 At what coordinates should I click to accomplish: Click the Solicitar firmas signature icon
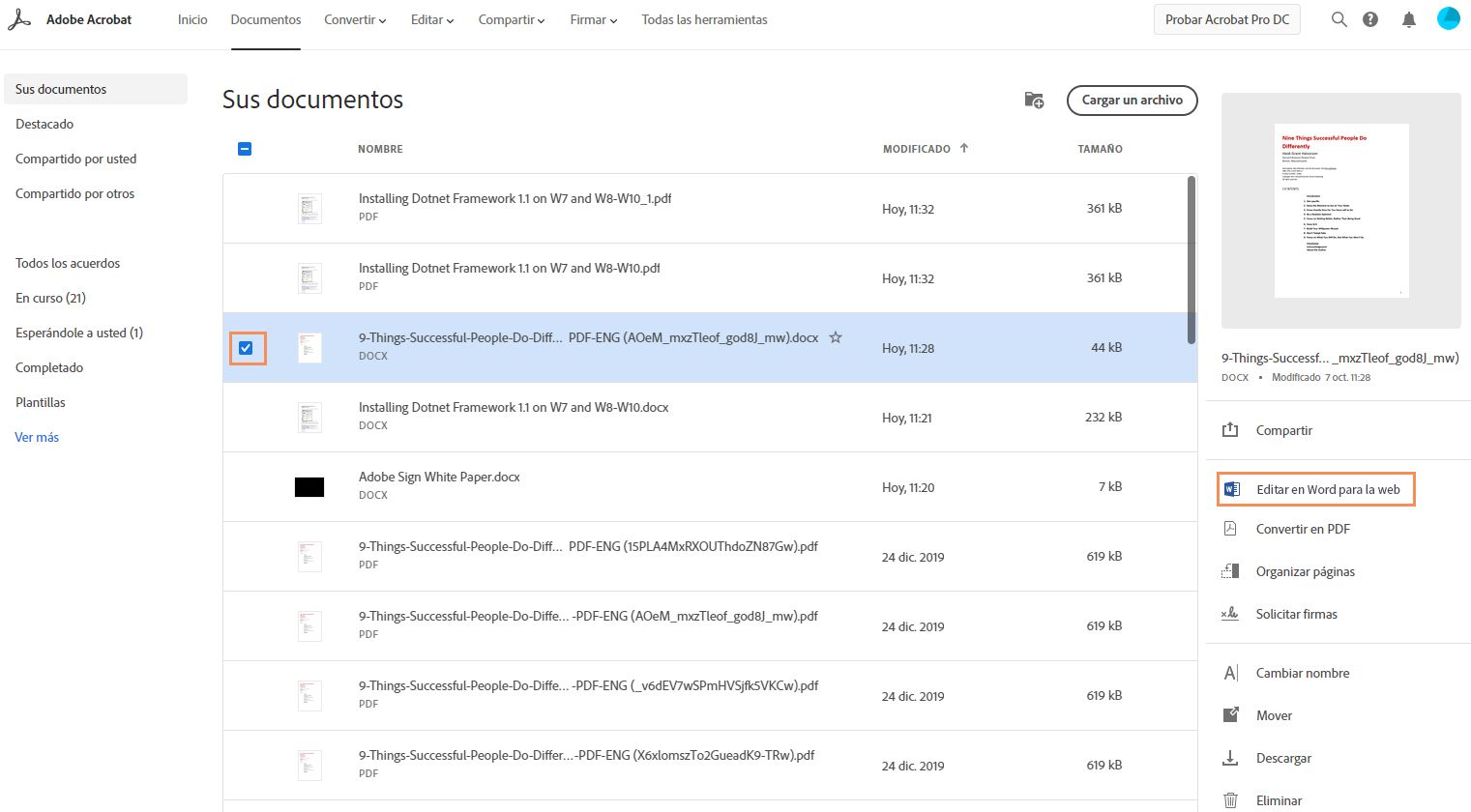click(1230, 614)
